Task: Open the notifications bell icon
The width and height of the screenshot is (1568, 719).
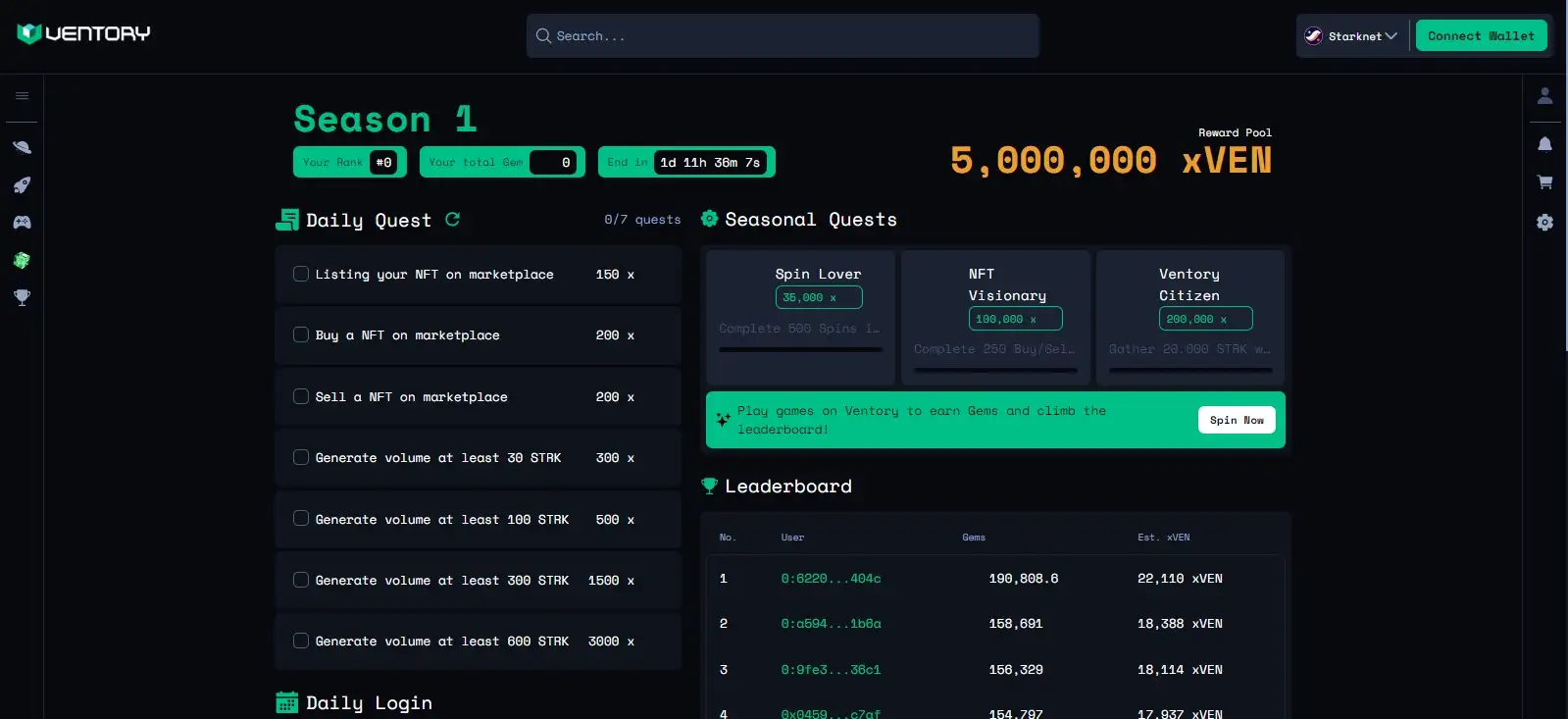Action: [x=1544, y=144]
